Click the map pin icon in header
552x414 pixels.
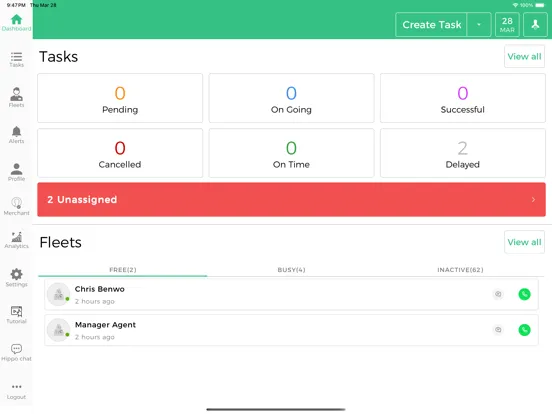[535, 25]
